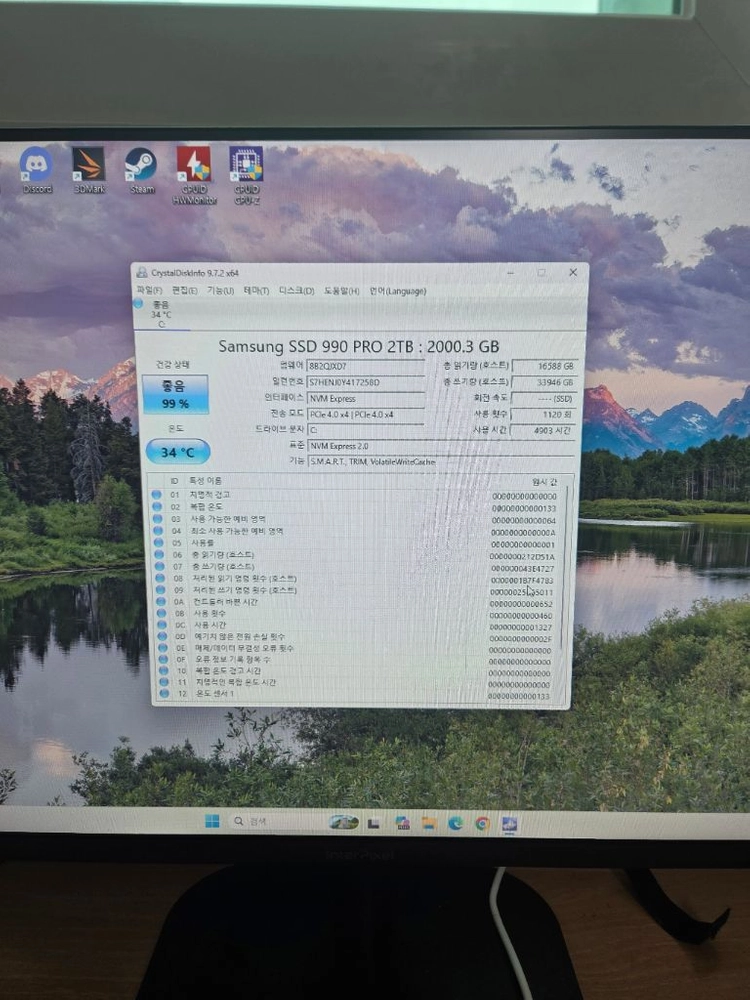Select row 03 사용 가능한 예비 영역
The width and height of the screenshot is (750, 1000).
[356, 519]
